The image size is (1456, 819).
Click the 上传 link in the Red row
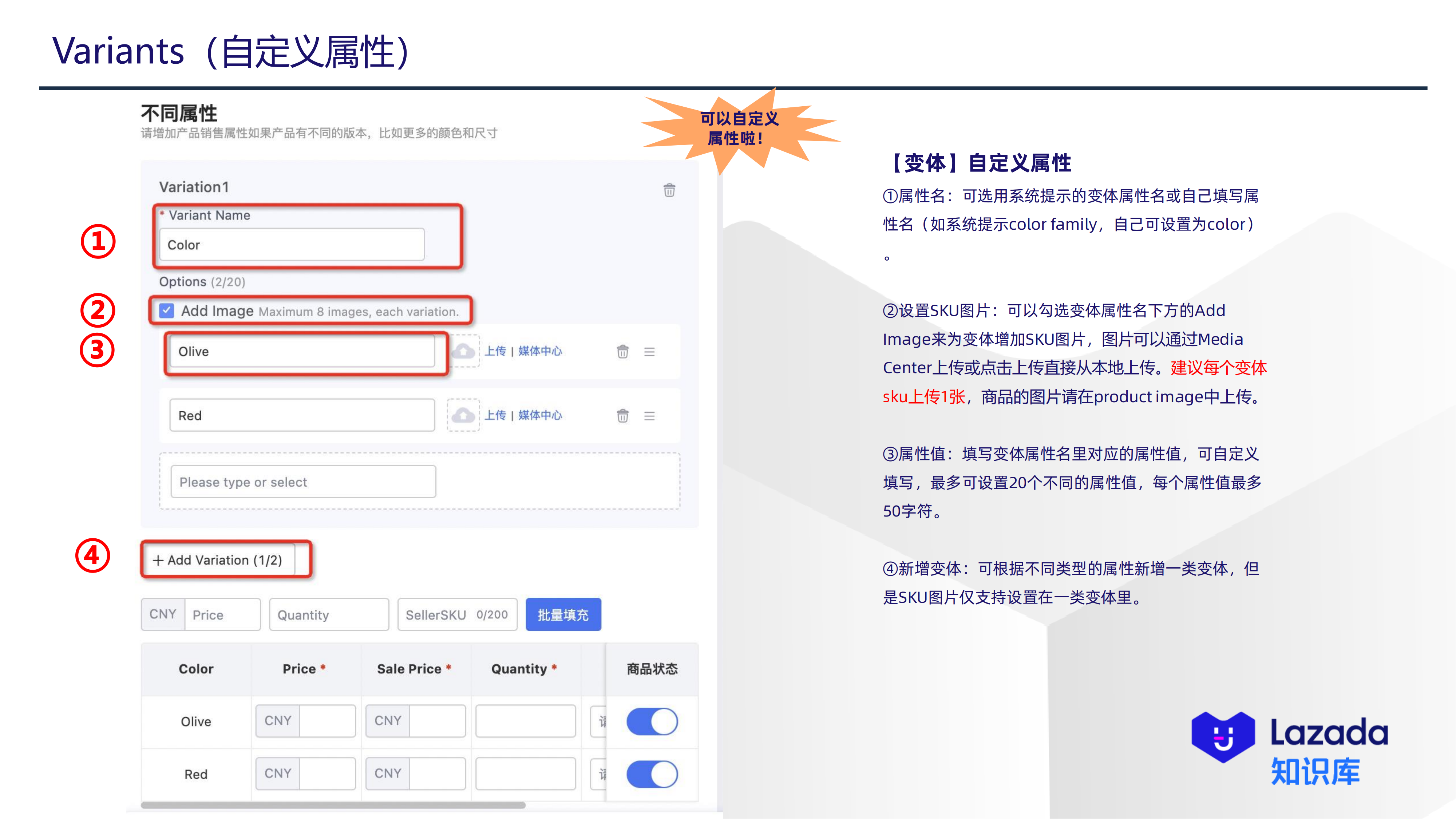pyautogui.click(x=495, y=415)
